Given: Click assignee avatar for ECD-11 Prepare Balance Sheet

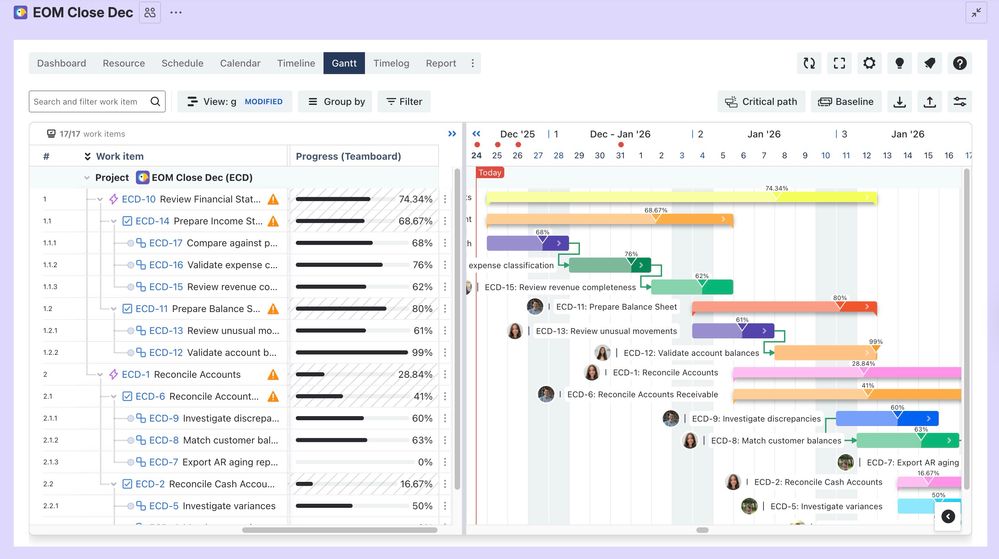Looking at the screenshot, I should tap(535, 307).
